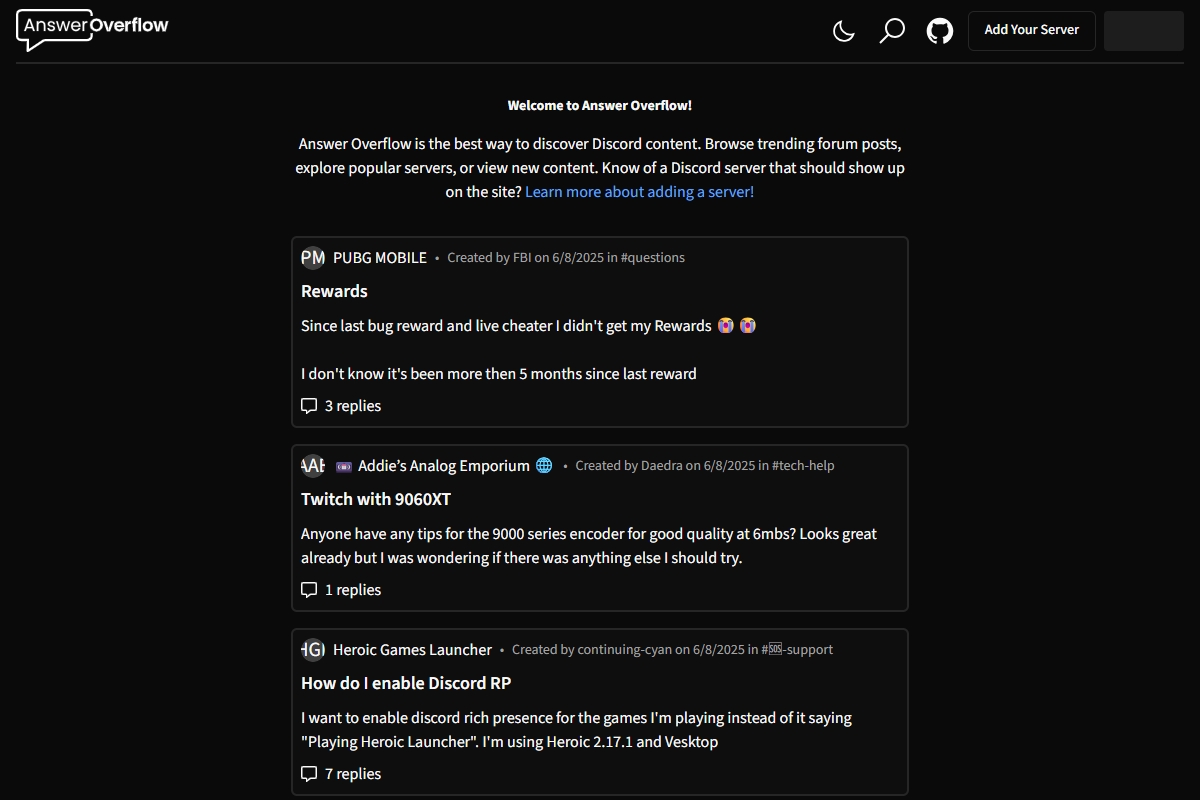
Task: Click the Add Your Server button
Action: tap(1031, 30)
